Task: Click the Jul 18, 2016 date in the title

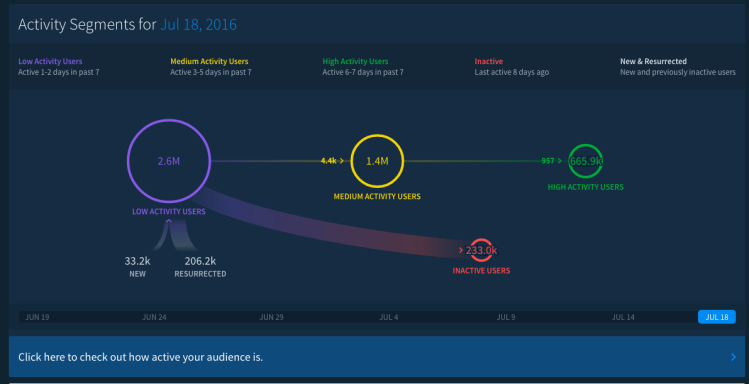Action: click(198, 24)
